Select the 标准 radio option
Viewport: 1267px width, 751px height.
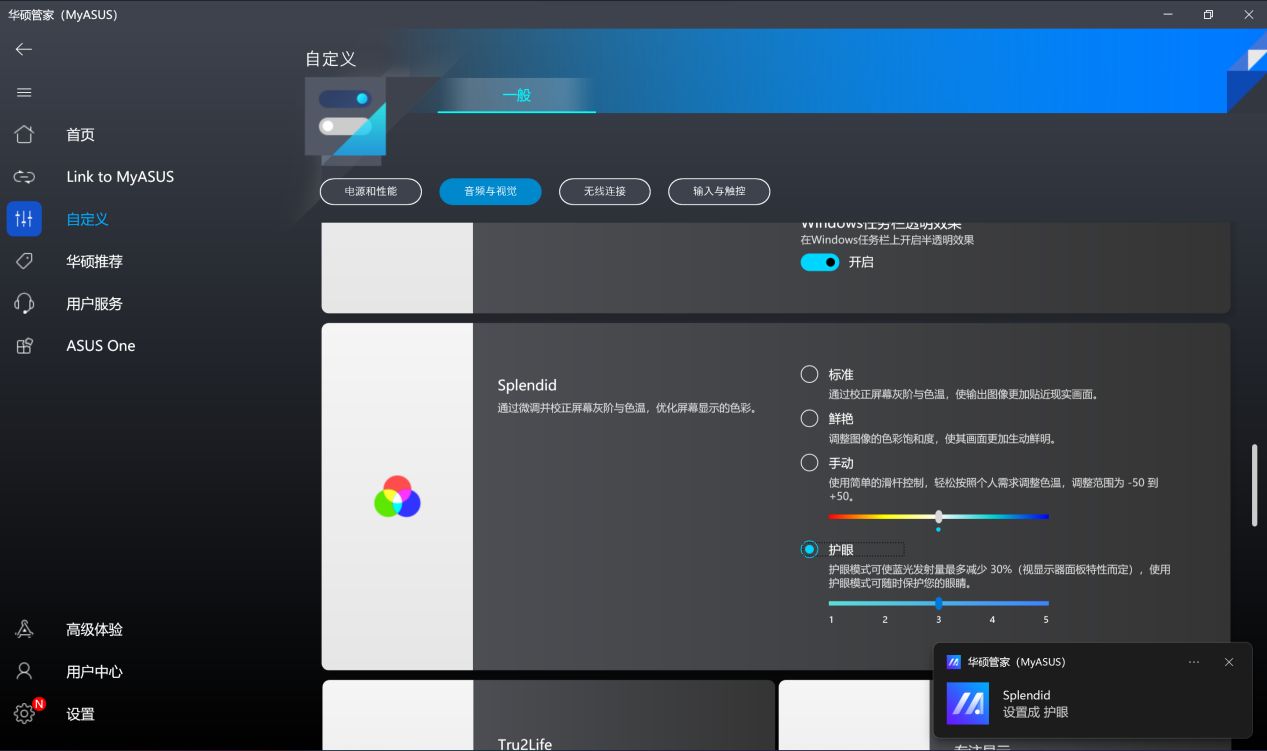[x=810, y=374]
